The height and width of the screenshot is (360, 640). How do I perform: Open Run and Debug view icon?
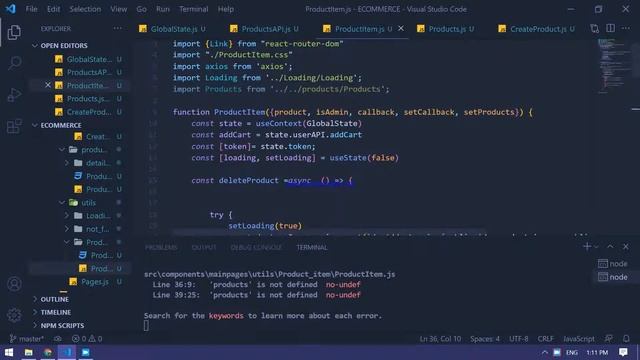[x=14, y=95]
